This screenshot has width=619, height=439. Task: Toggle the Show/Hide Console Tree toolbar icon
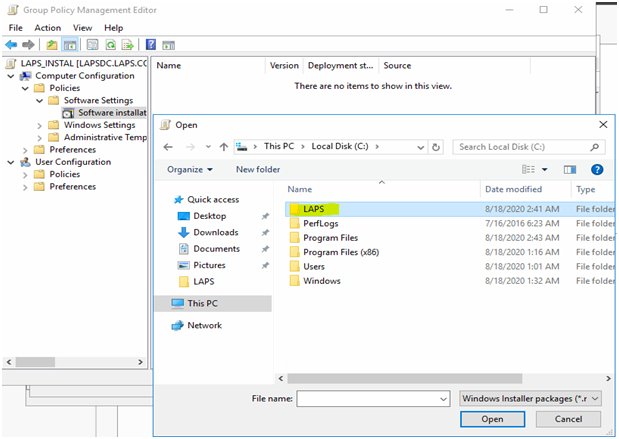[70, 45]
